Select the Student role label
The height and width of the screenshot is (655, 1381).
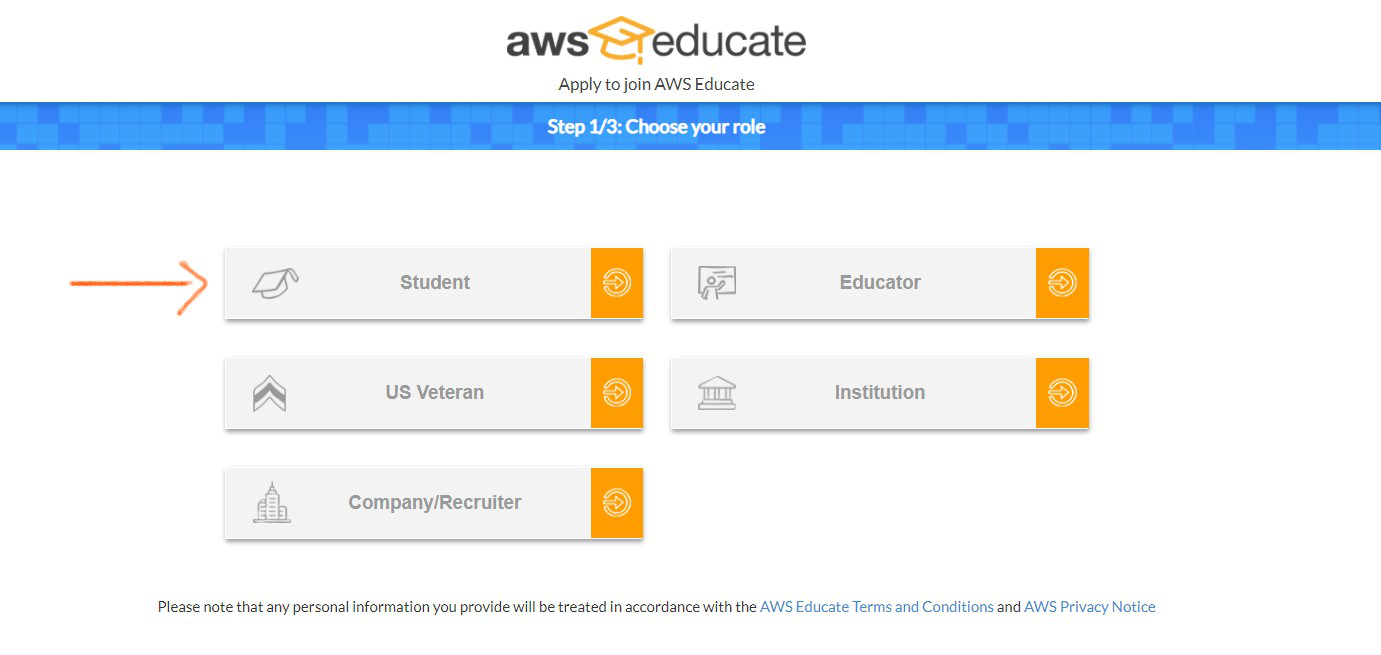pos(435,283)
